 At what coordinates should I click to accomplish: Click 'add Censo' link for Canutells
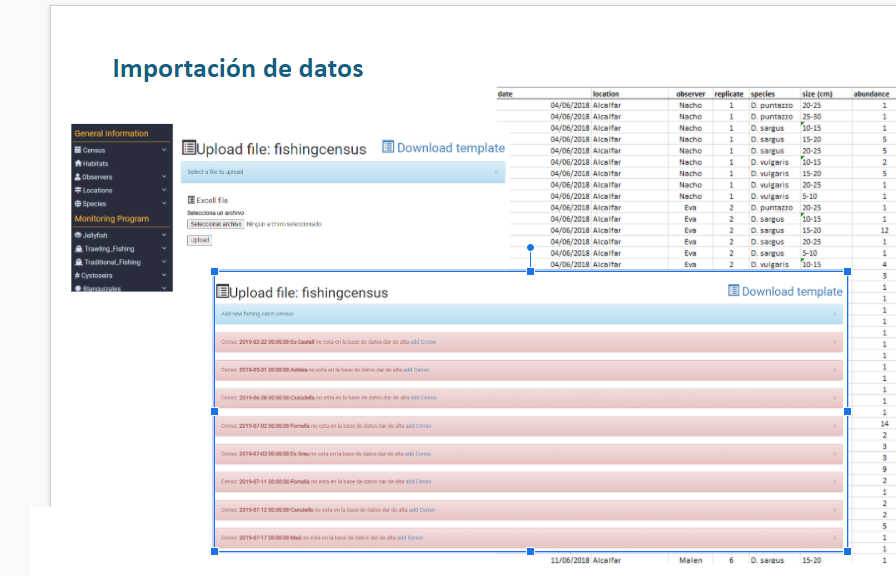coord(422,510)
